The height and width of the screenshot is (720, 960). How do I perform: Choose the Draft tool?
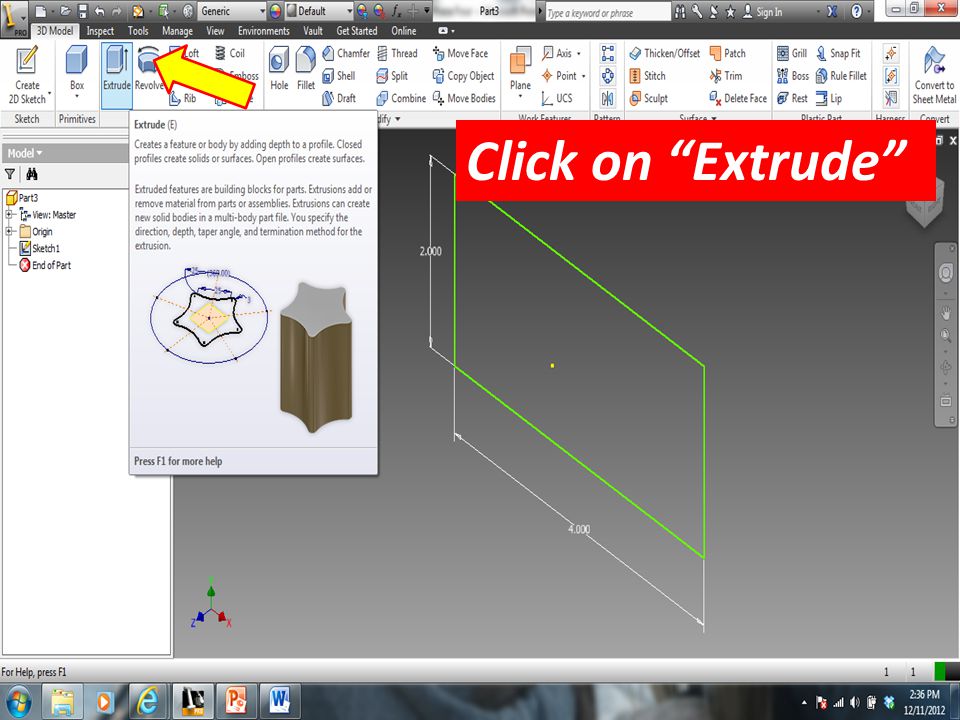point(339,98)
